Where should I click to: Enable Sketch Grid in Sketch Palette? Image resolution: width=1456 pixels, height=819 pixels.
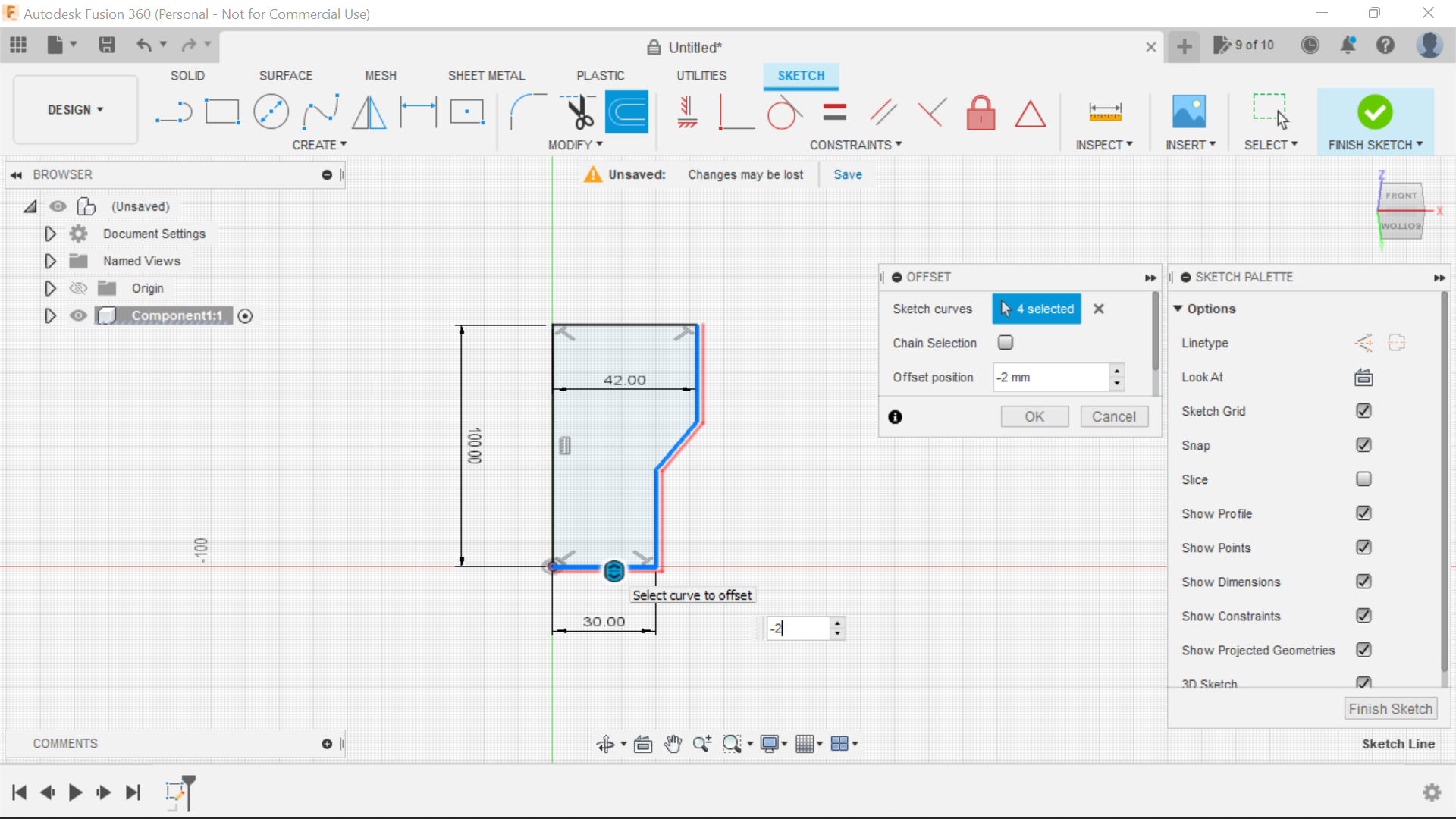point(1362,411)
